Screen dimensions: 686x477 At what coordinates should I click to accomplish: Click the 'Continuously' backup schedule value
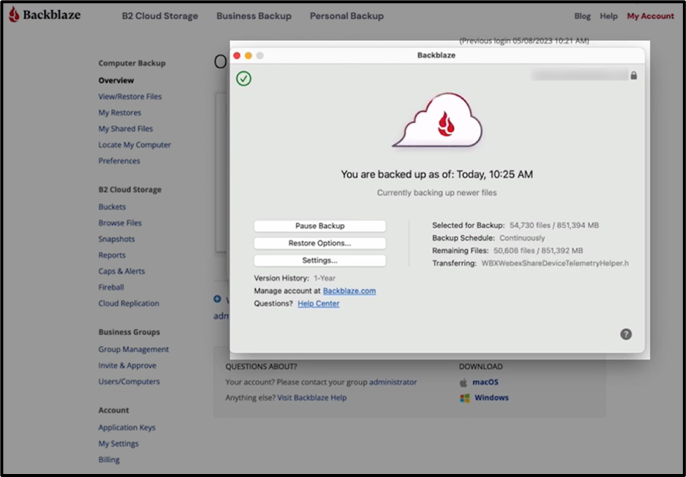tap(522, 238)
